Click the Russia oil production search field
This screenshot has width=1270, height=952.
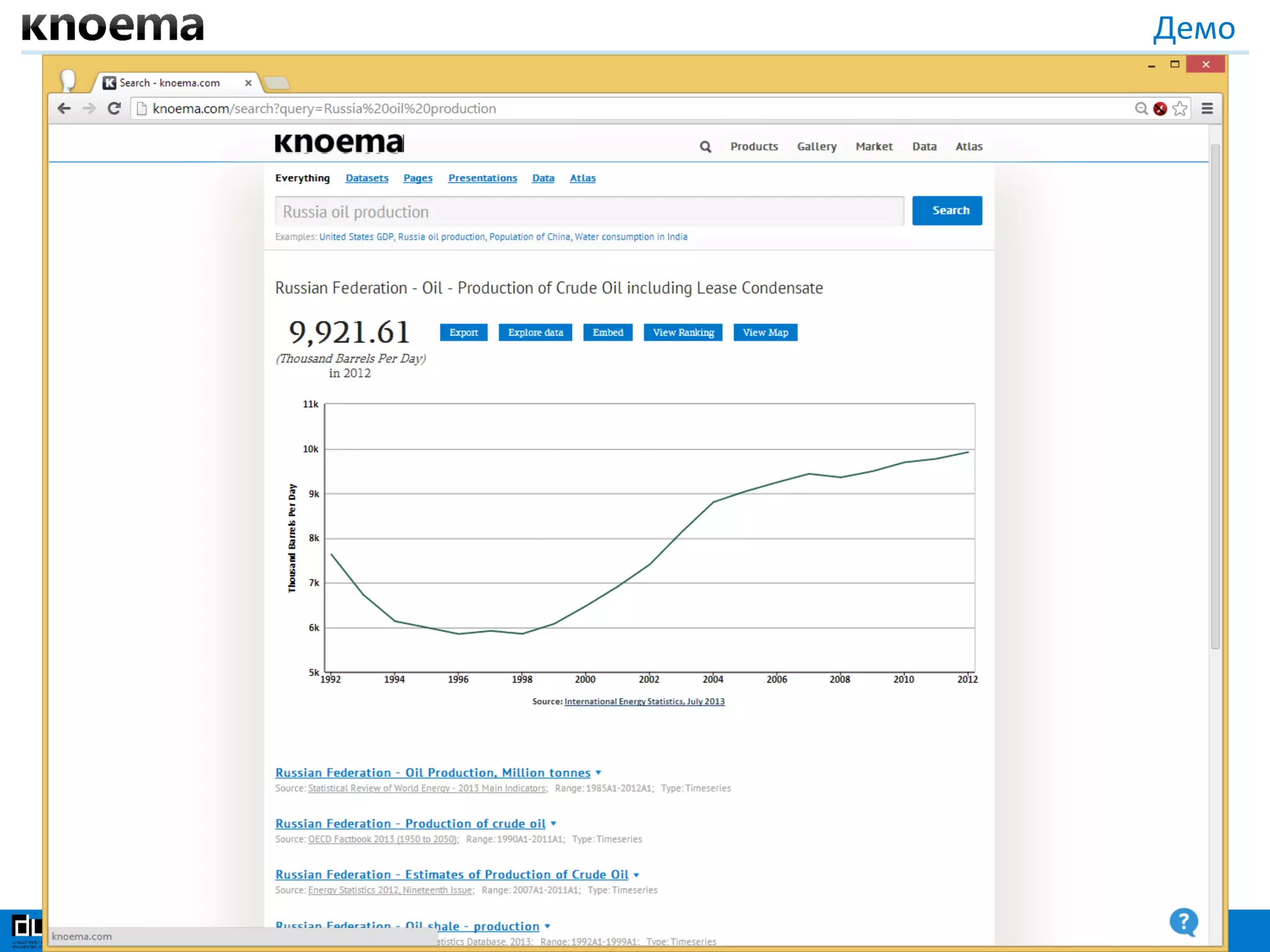589,212
